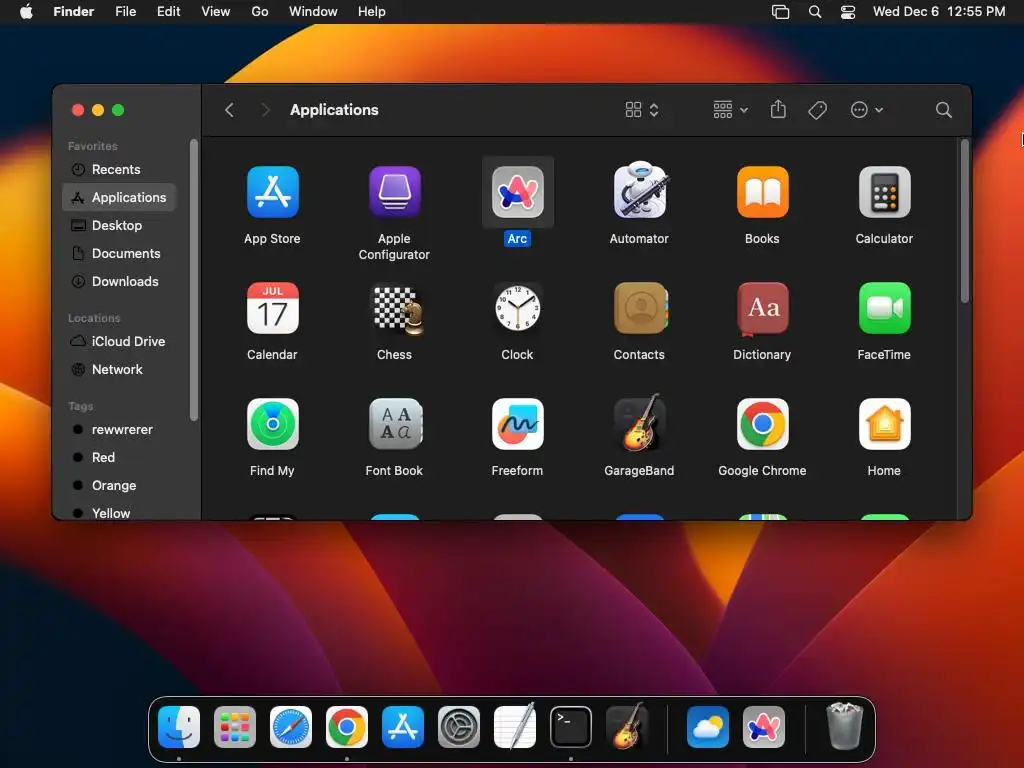Select the Chess app icon
1024x768 pixels.
[x=397, y=310]
